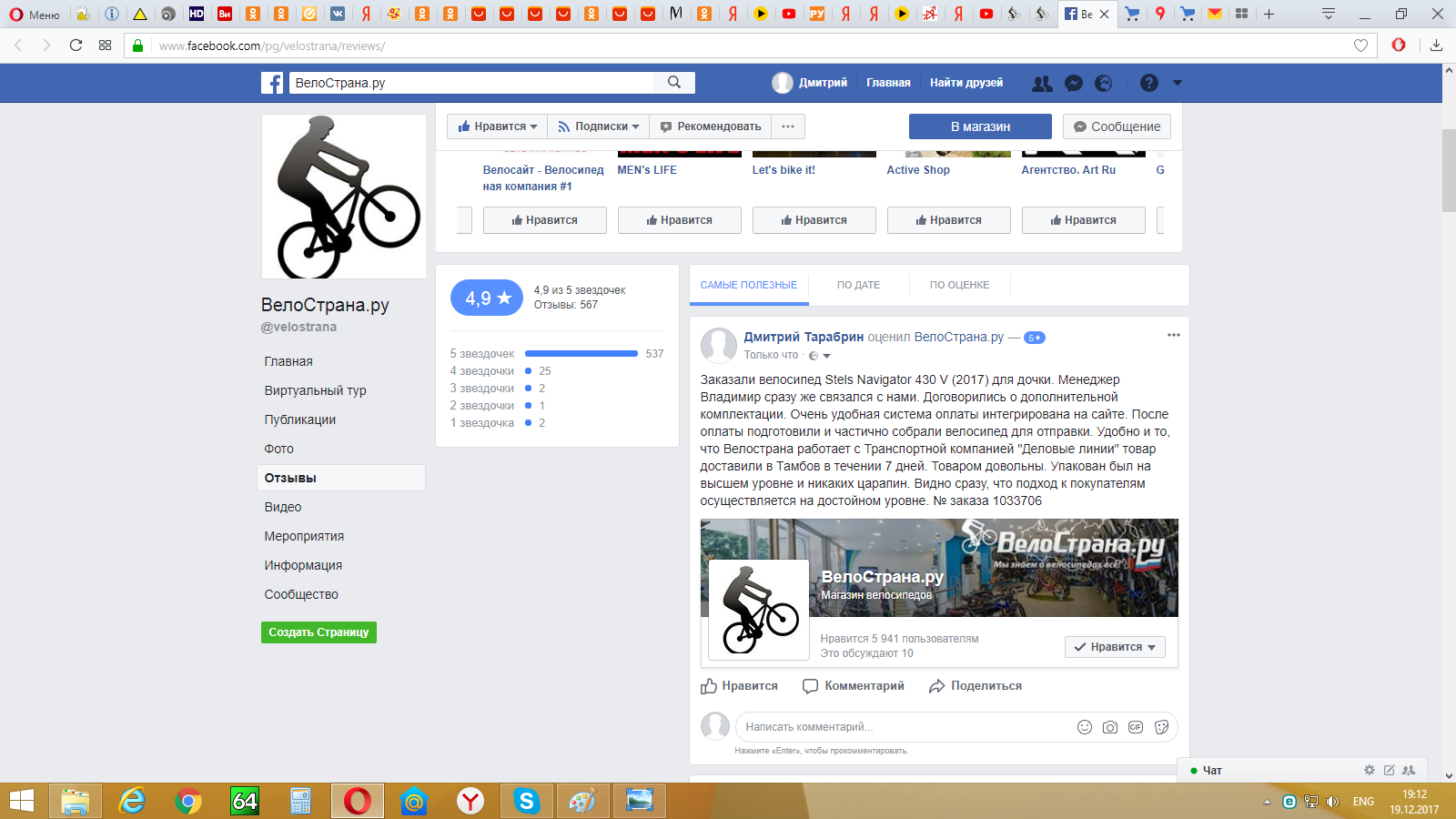
Task: Click Поделиться share under the review
Action: point(976,686)
